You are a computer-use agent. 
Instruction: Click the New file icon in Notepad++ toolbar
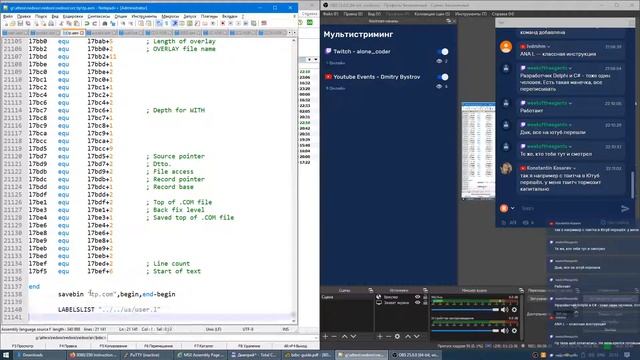coord(6,24)
